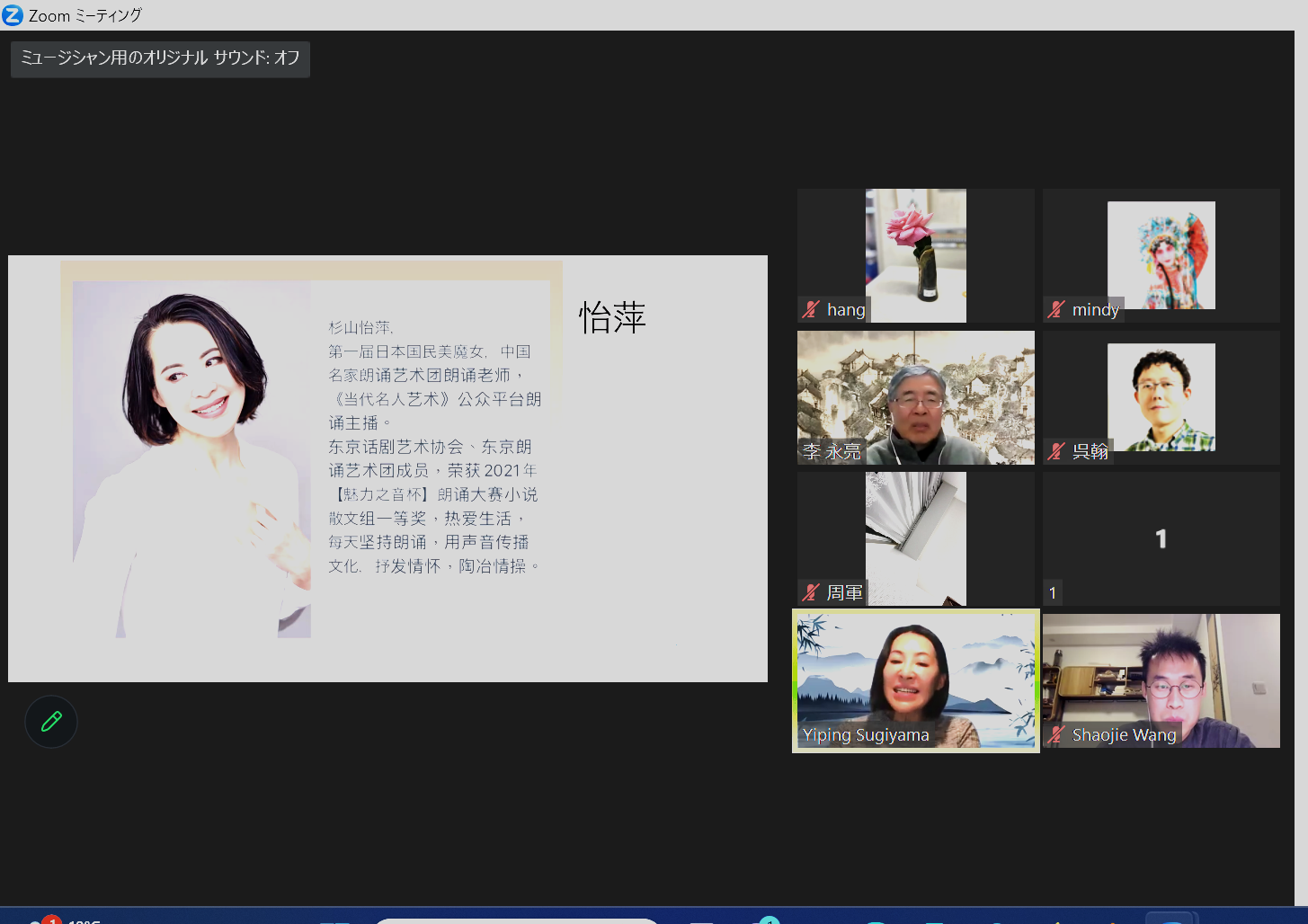Click hang's muted microphone icon
Screen dimensions: 1308x924
[x=811, y=310]
